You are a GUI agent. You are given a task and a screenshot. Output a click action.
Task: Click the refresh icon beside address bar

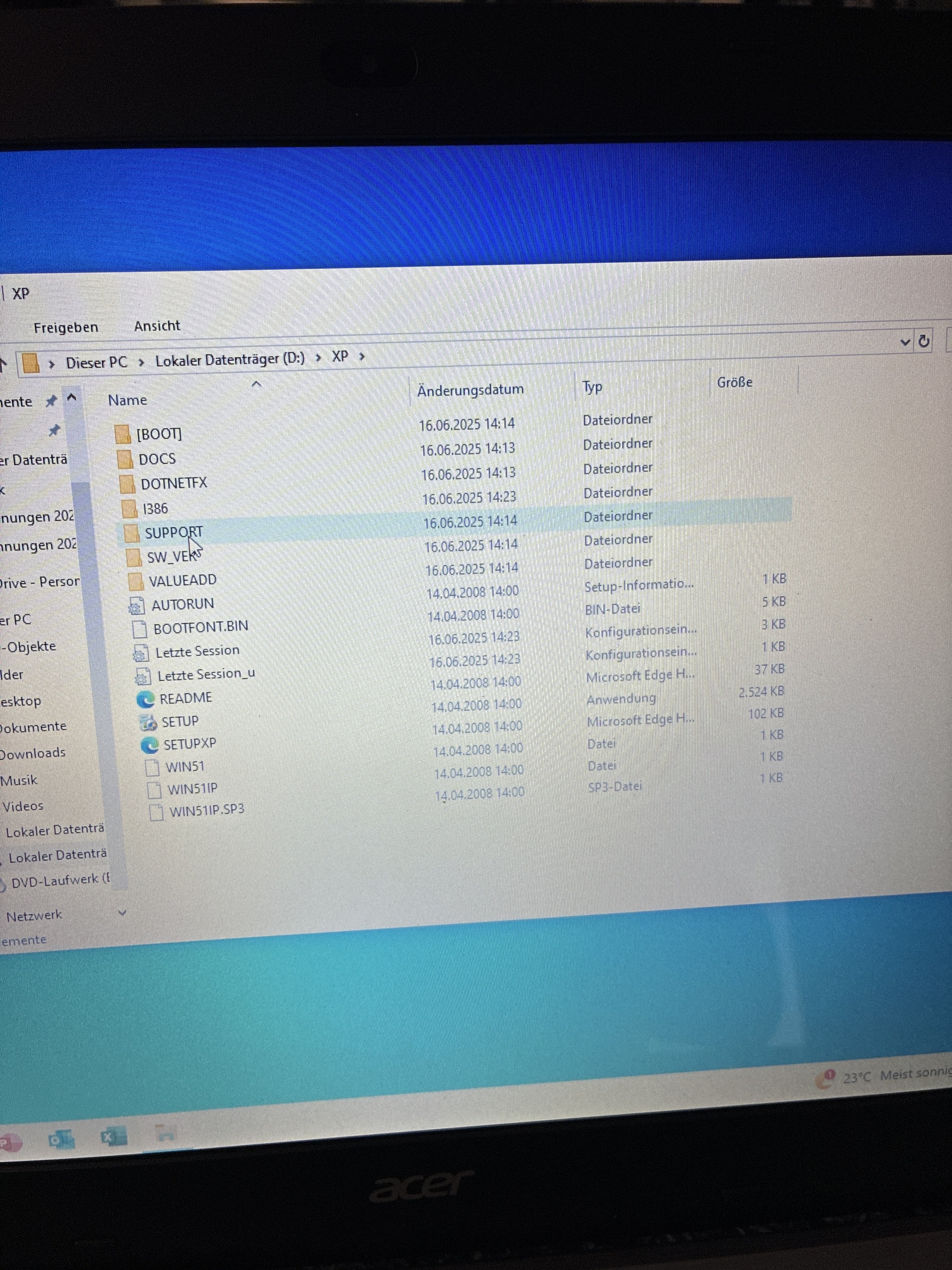coord(924,341)
